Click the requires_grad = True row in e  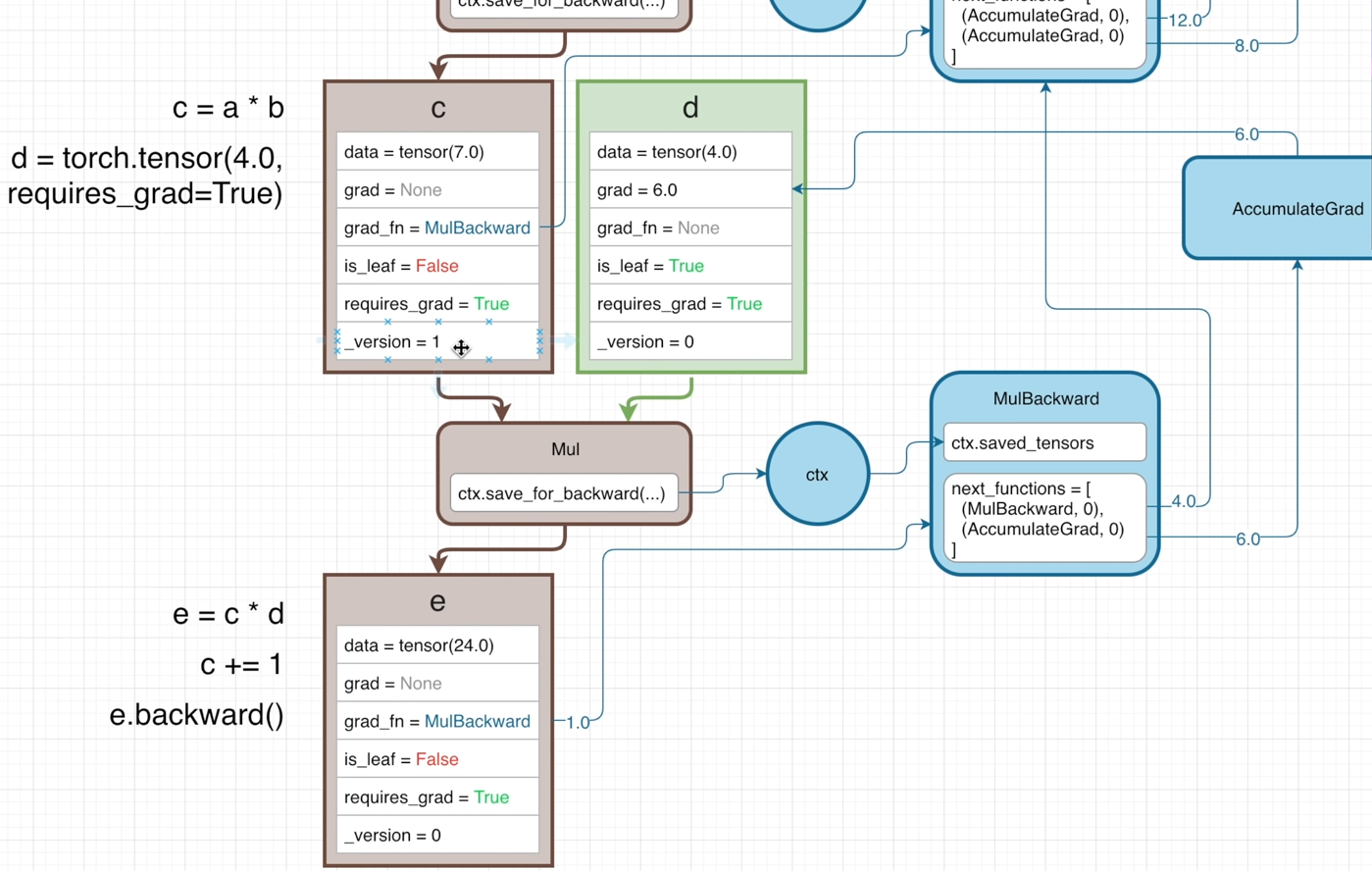tap(437, 797)
